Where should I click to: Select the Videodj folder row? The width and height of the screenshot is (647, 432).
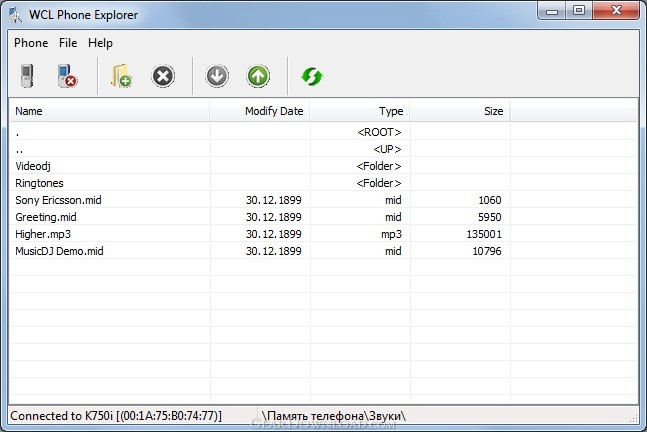324,166
